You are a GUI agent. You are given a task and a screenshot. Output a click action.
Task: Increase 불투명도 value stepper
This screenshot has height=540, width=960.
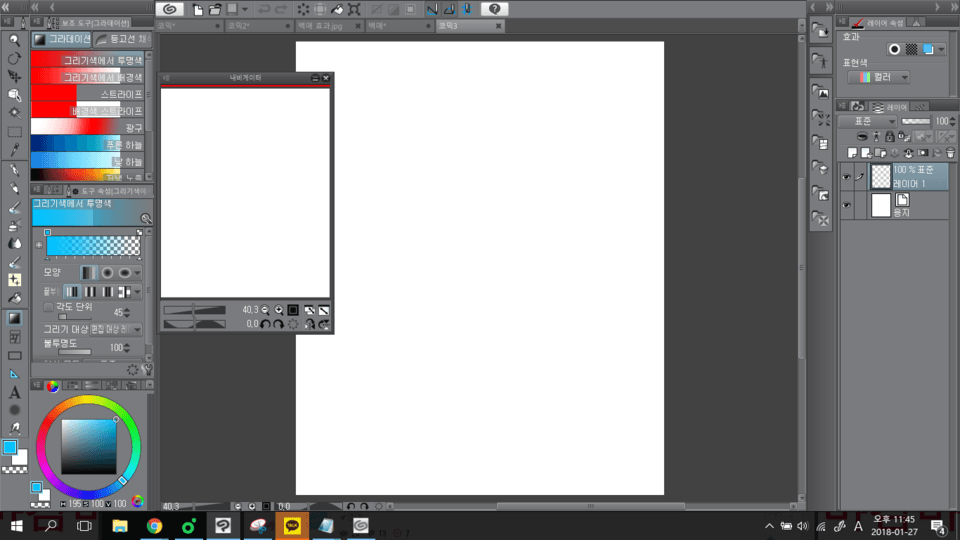(x=127, y=345)
